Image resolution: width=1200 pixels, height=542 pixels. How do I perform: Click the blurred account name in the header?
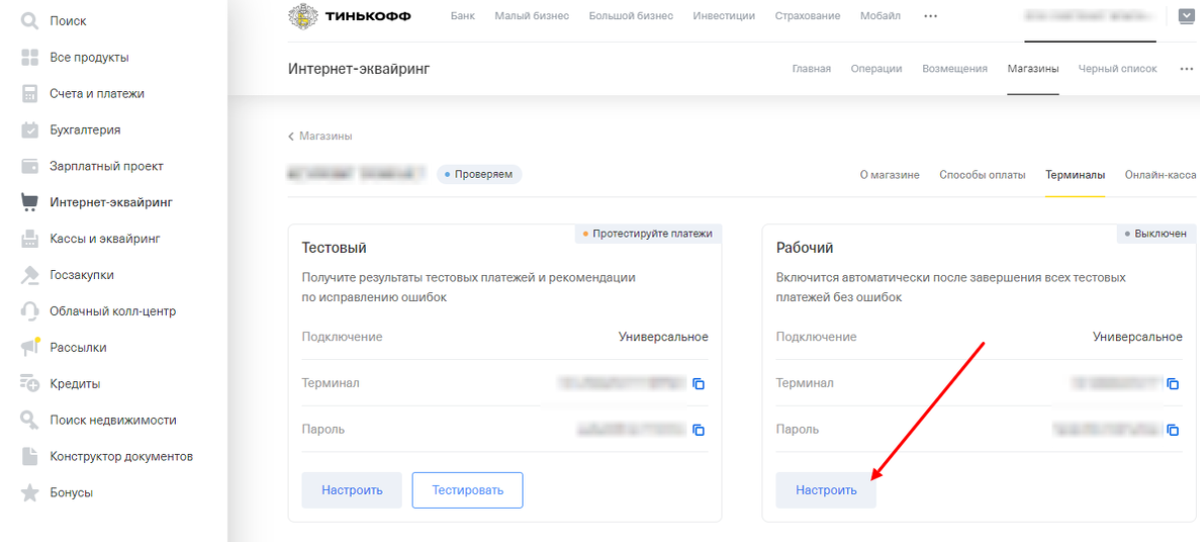click(x=1089, y=17)
